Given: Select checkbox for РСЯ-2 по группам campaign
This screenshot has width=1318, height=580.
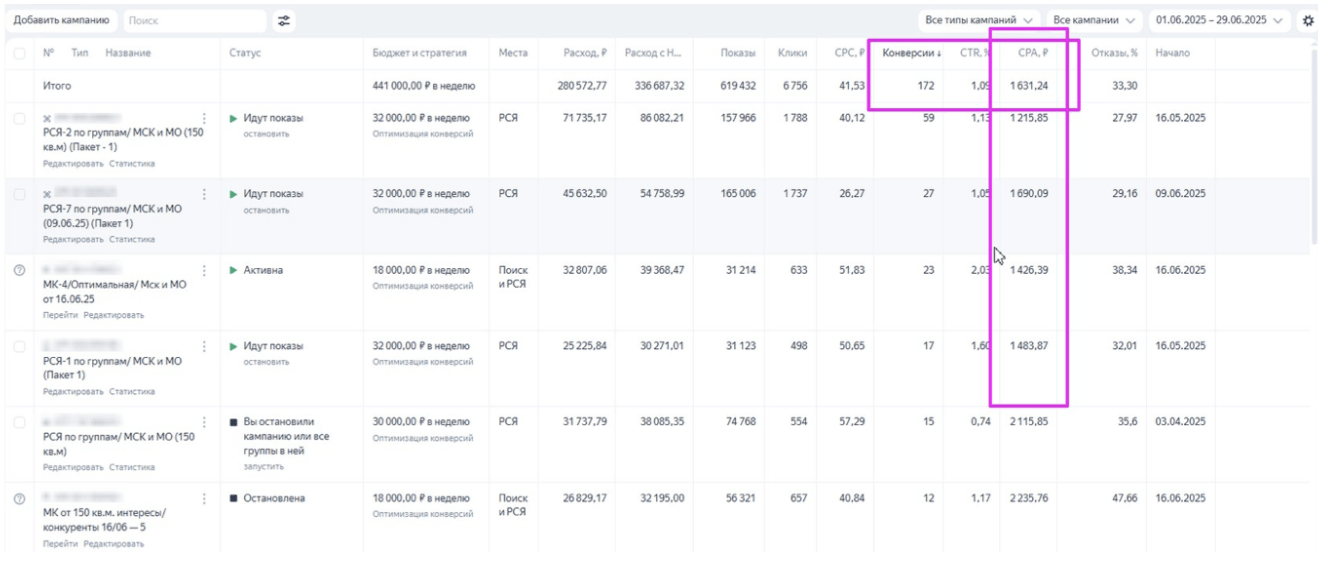Looking at the screenshot, I should tap(20, 118).
